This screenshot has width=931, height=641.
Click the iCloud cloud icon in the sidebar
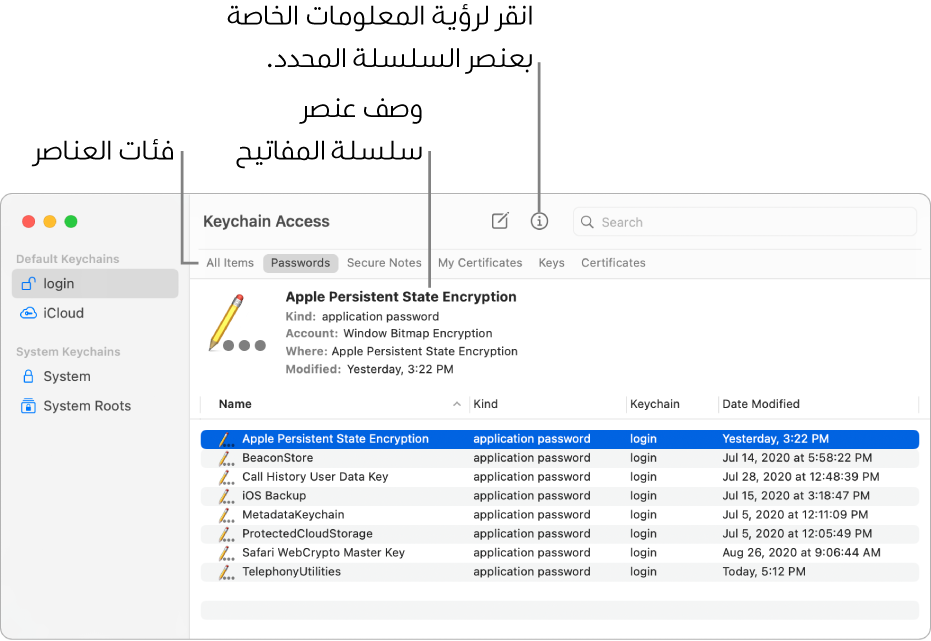pos(29,313)
